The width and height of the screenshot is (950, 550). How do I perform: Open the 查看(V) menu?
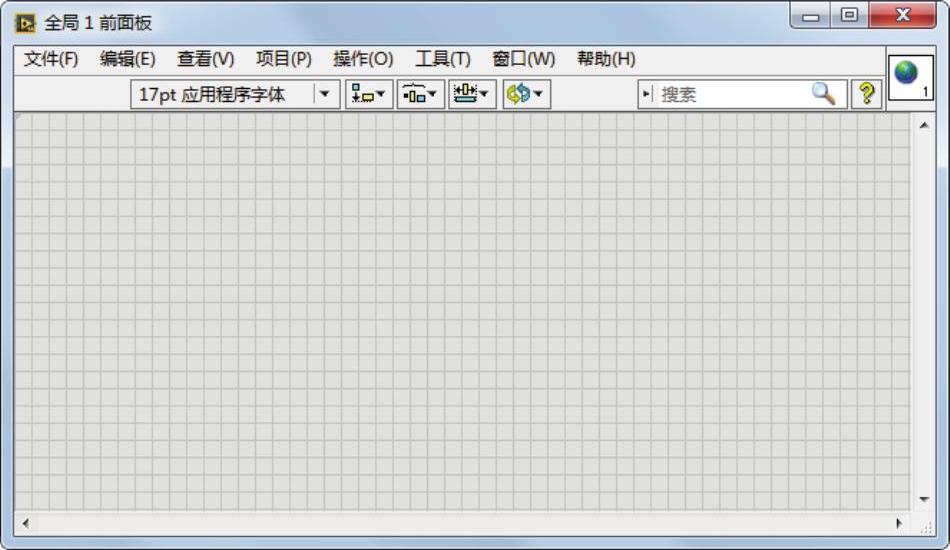point(205,59)
